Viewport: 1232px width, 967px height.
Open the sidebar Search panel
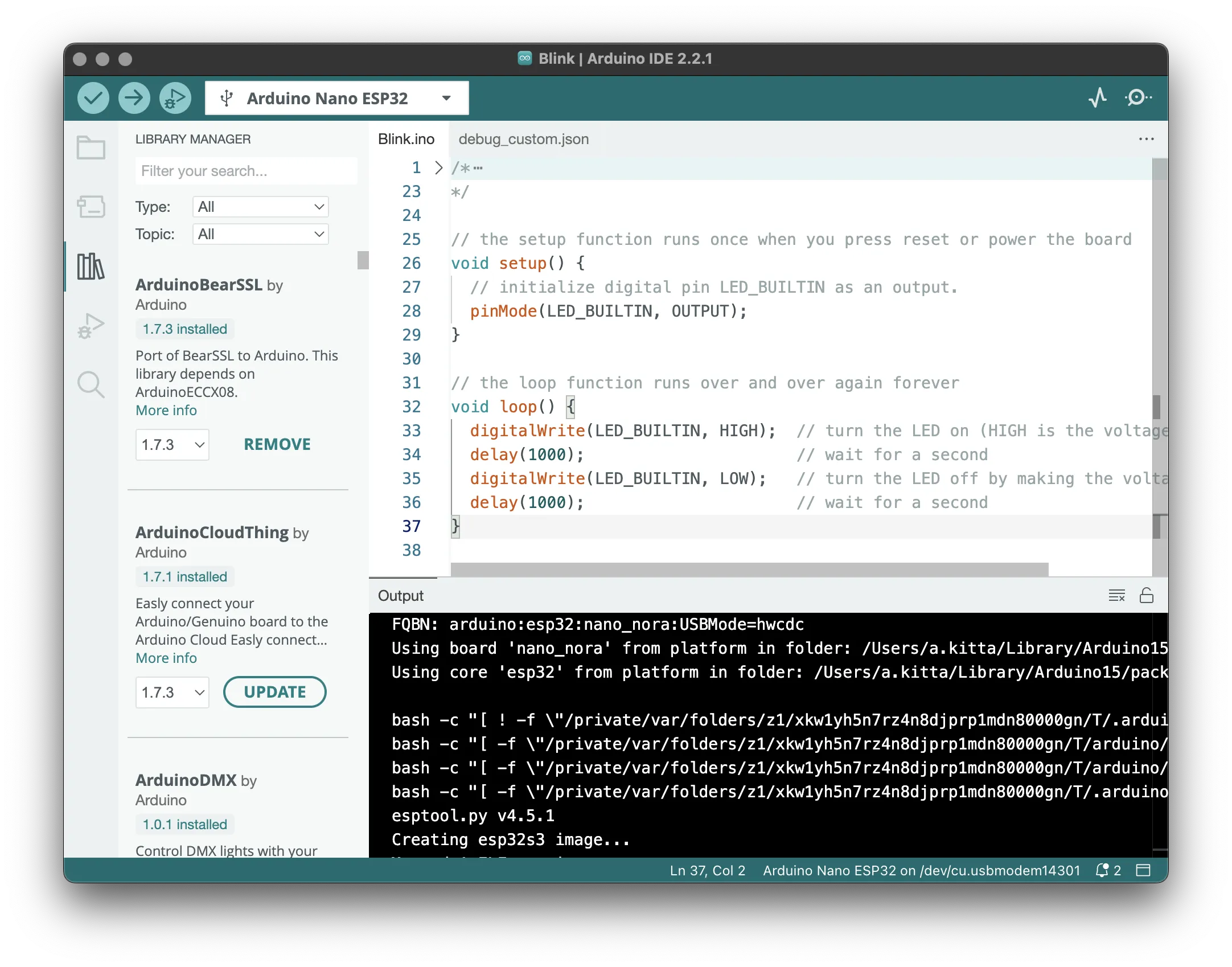coord(91,384)
